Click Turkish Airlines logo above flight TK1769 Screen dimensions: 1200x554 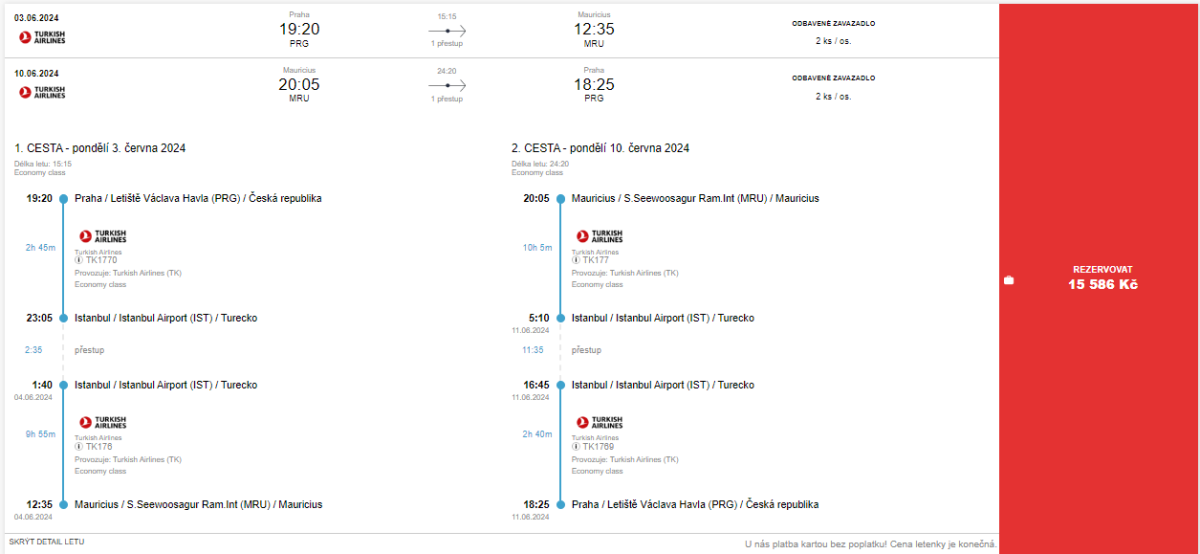click(x=599, y=423)
